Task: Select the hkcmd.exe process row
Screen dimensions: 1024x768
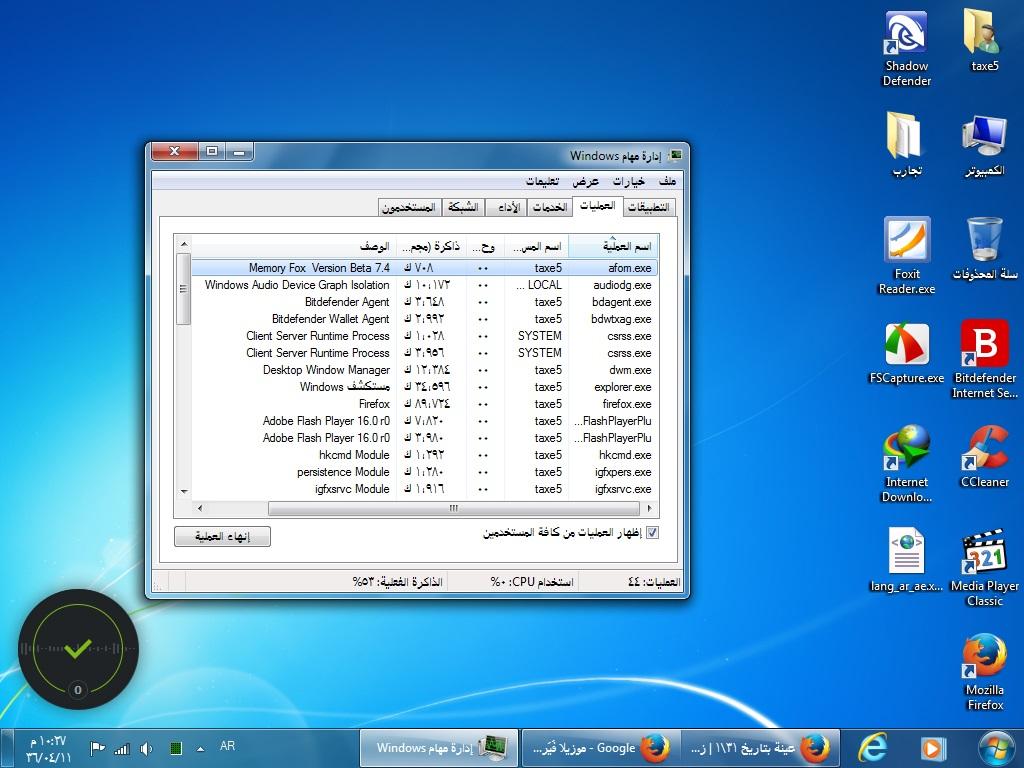Action: pos(424,455)
